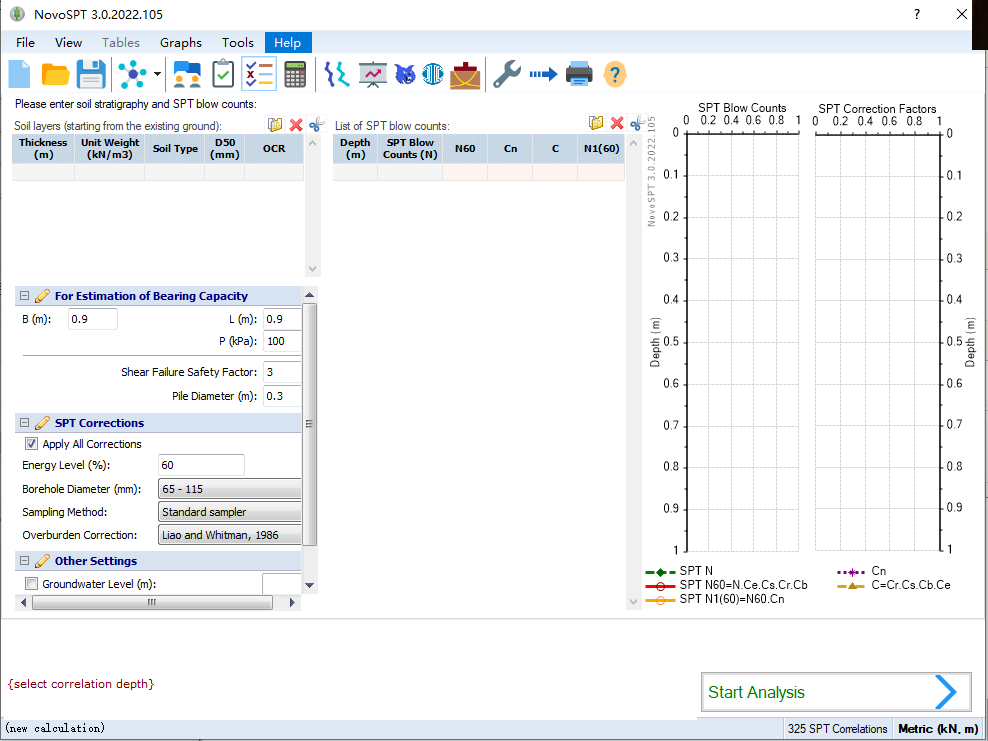This screenshot has height=741, width=988.
Task: Open a file with the folder icon
Action: pyautogui.click(x=55, y=74)
